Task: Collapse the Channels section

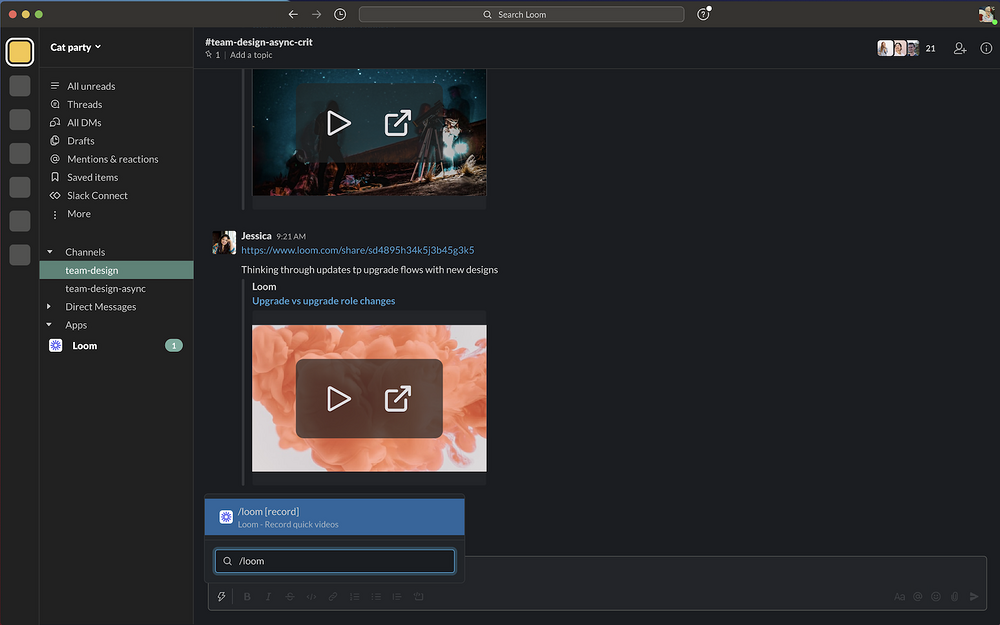Action: (x=50, y=252)
